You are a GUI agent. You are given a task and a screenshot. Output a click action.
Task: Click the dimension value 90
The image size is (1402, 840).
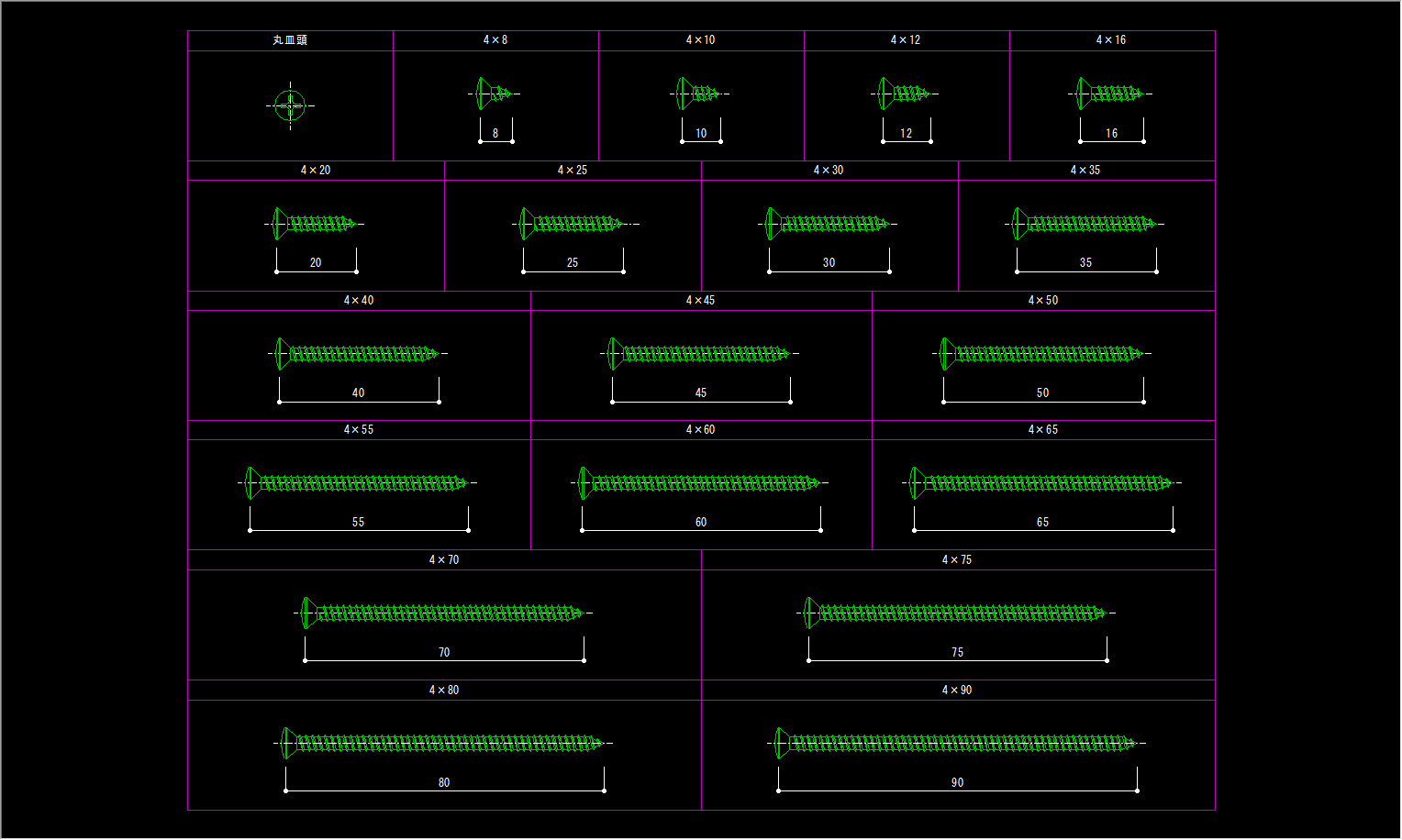958,783
